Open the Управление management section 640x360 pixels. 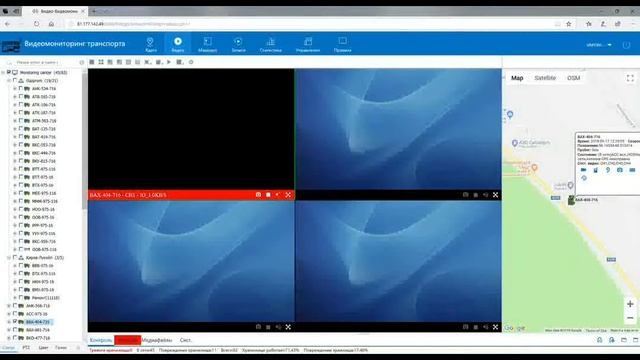click(x=308, y=44)
